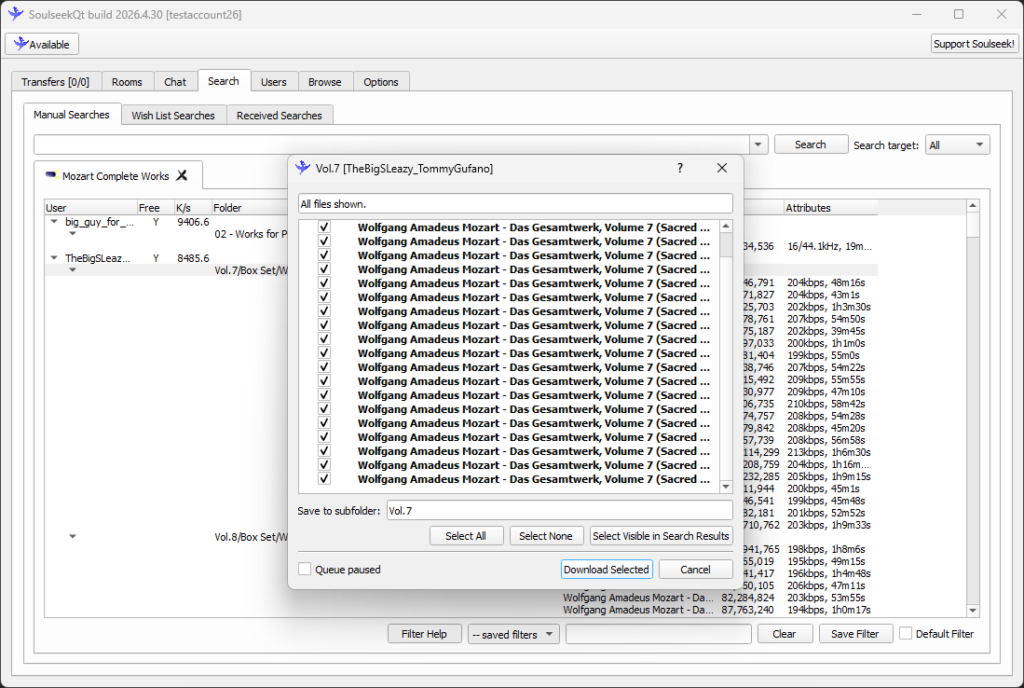Click the Soulseek bird icon in main title bar

coord(16,14)
